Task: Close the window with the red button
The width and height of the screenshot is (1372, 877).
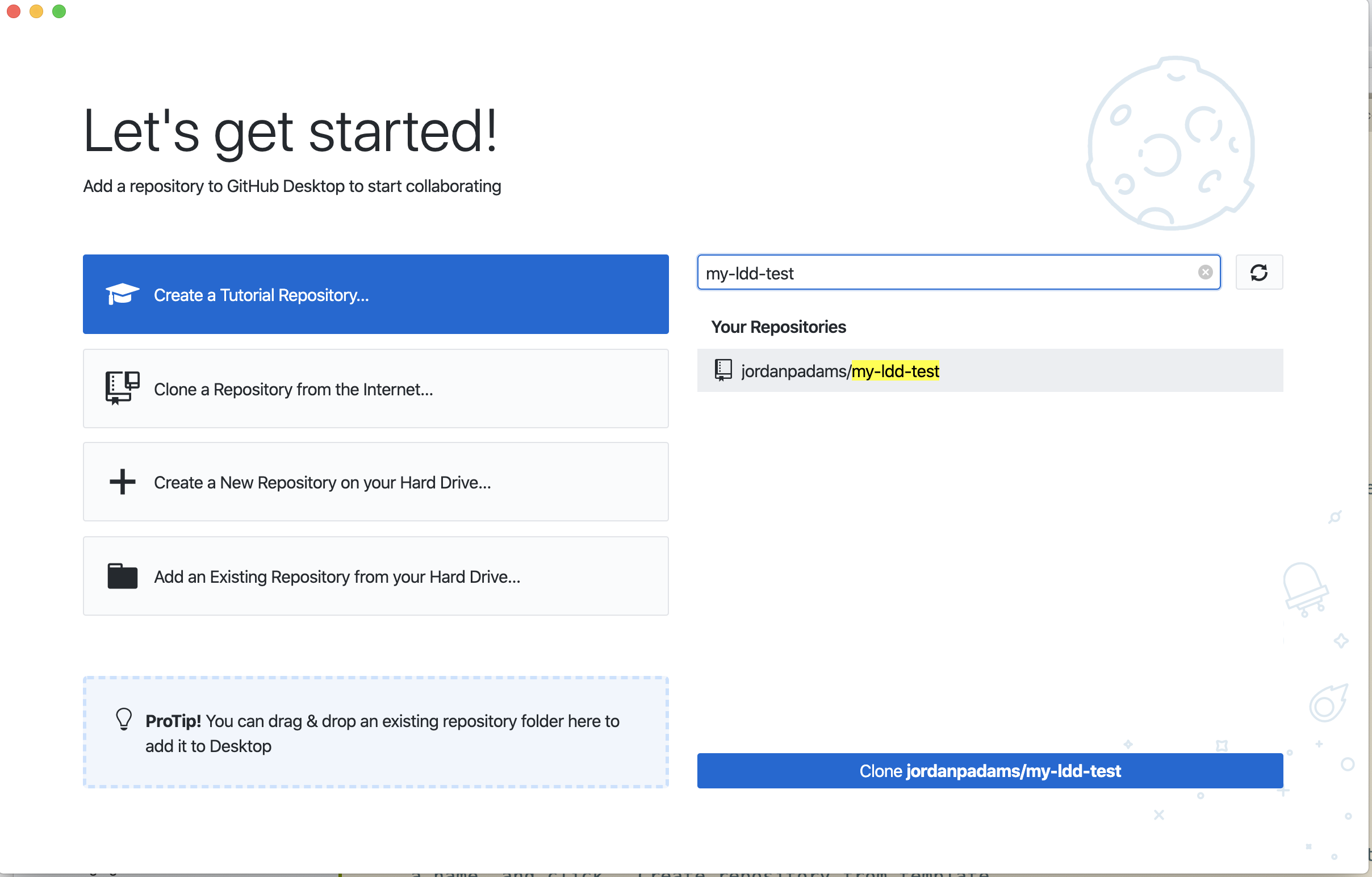Action: (x=14, y=11)
